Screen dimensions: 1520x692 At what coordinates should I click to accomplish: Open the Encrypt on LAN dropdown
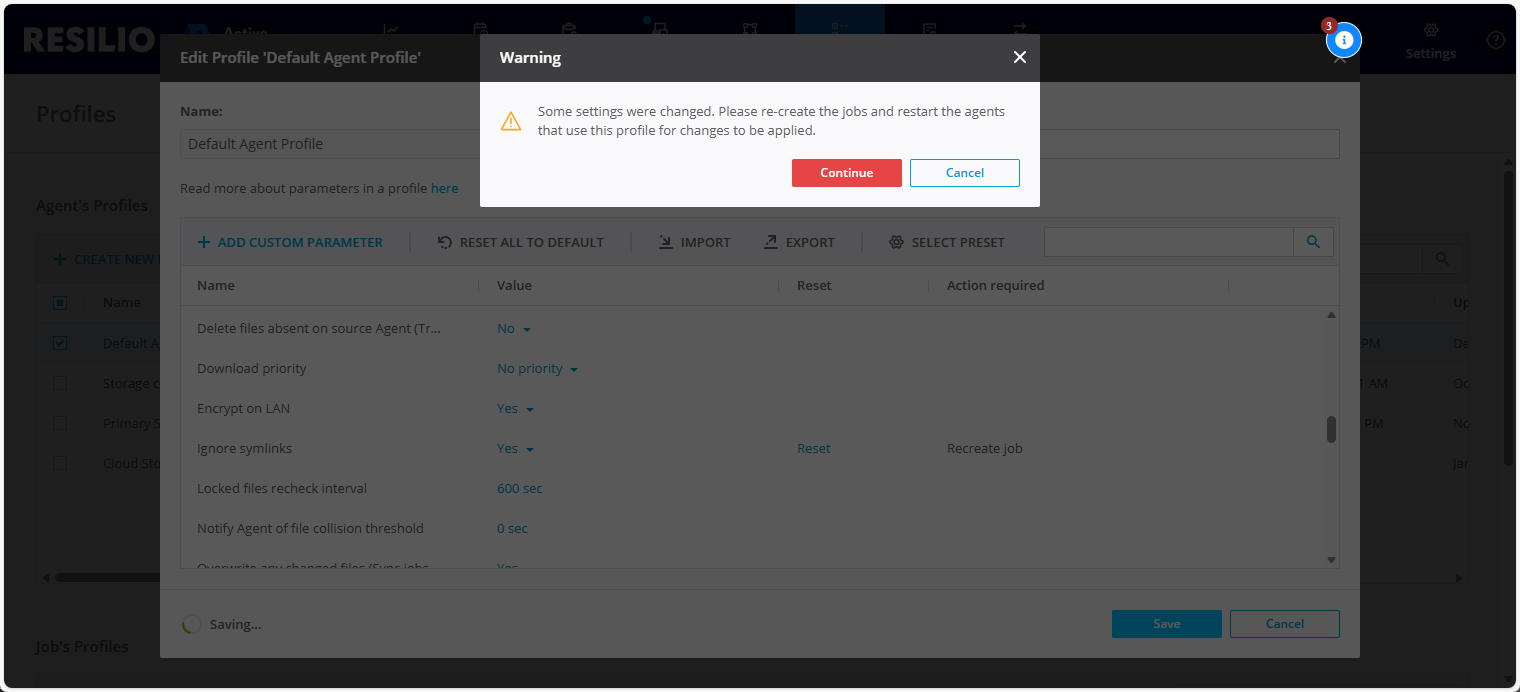pyautogui.click(x=515, y=409)
